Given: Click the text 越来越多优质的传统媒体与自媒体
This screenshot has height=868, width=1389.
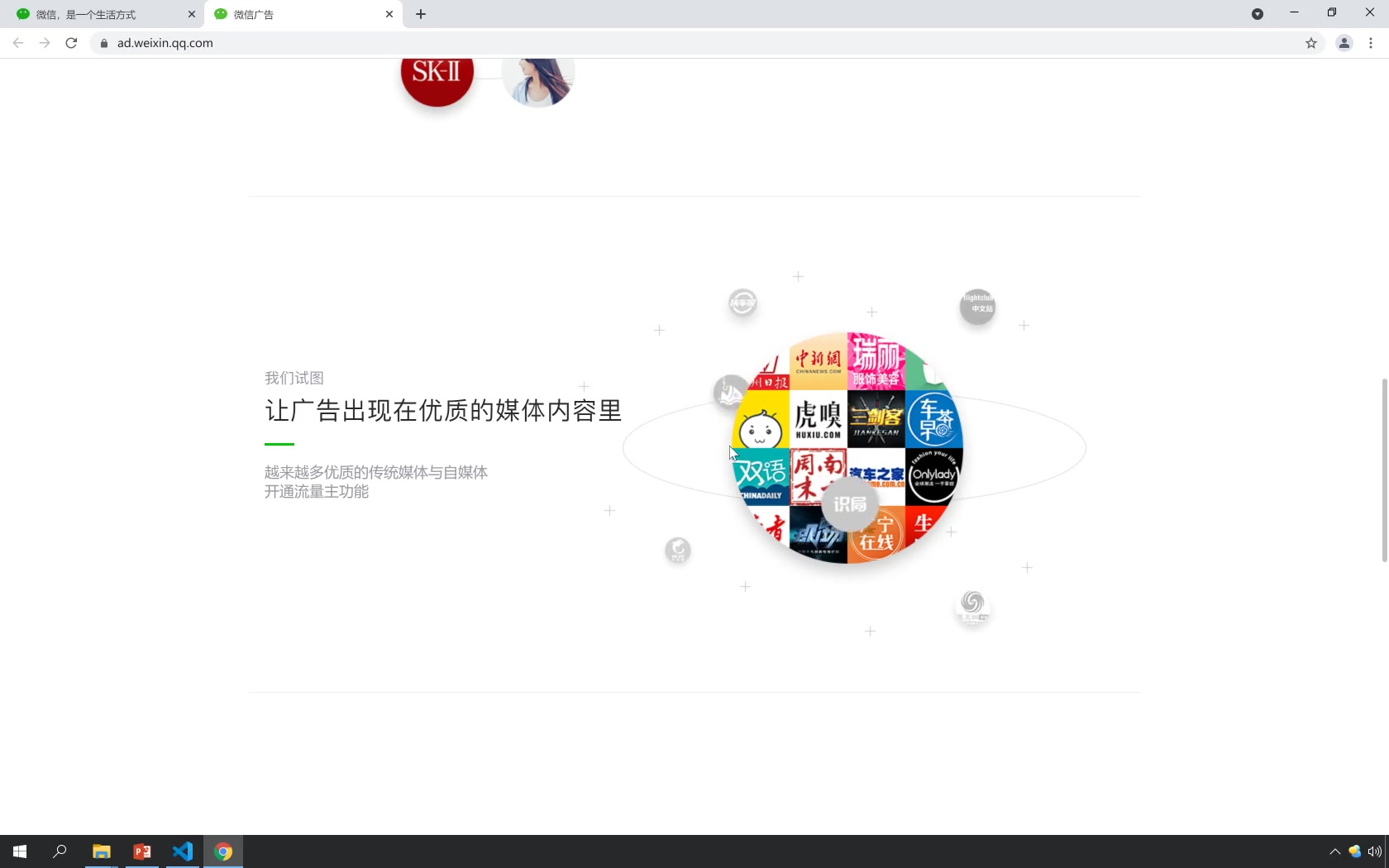Looking at the screenshot, I should pyautogui.click(x=376, y=472).
